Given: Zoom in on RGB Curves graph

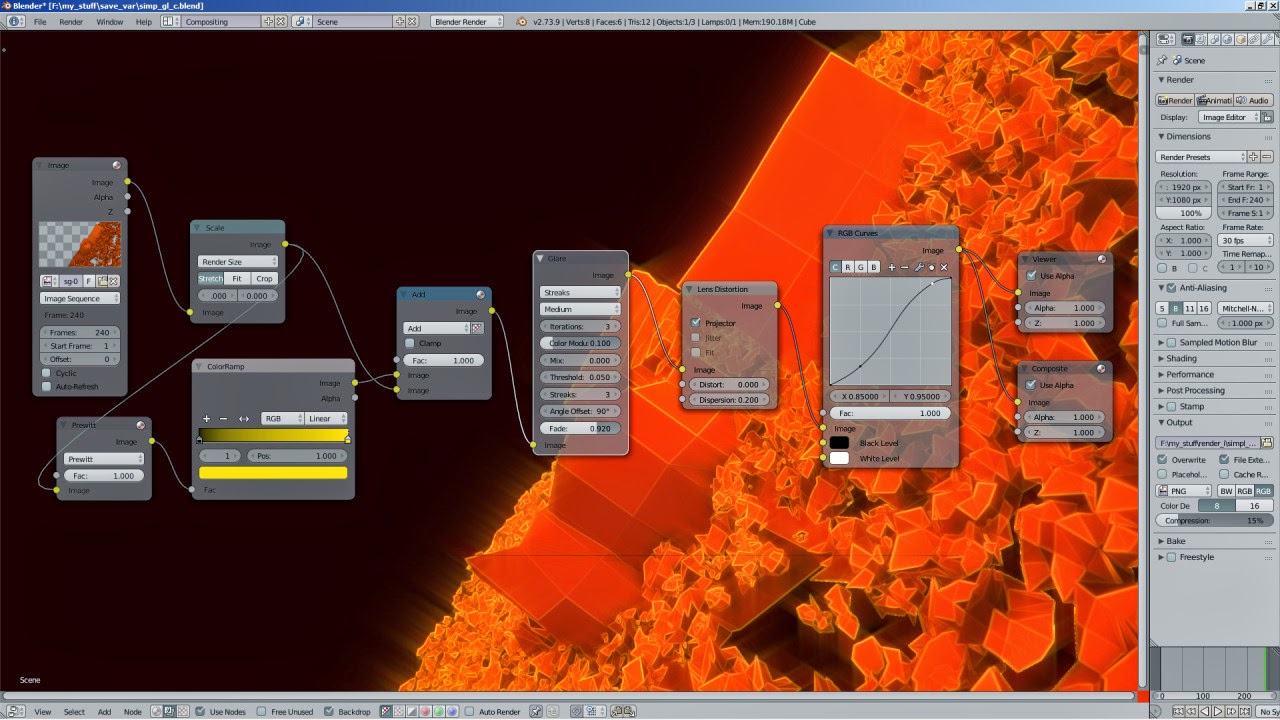Looking at the screenshot, I should pos(891,267).
